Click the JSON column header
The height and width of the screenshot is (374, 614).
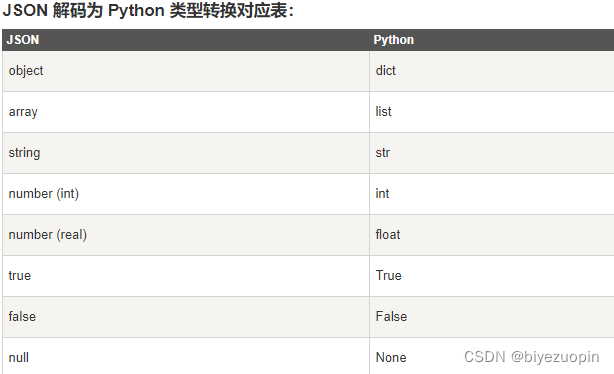[x=186, y=40]
